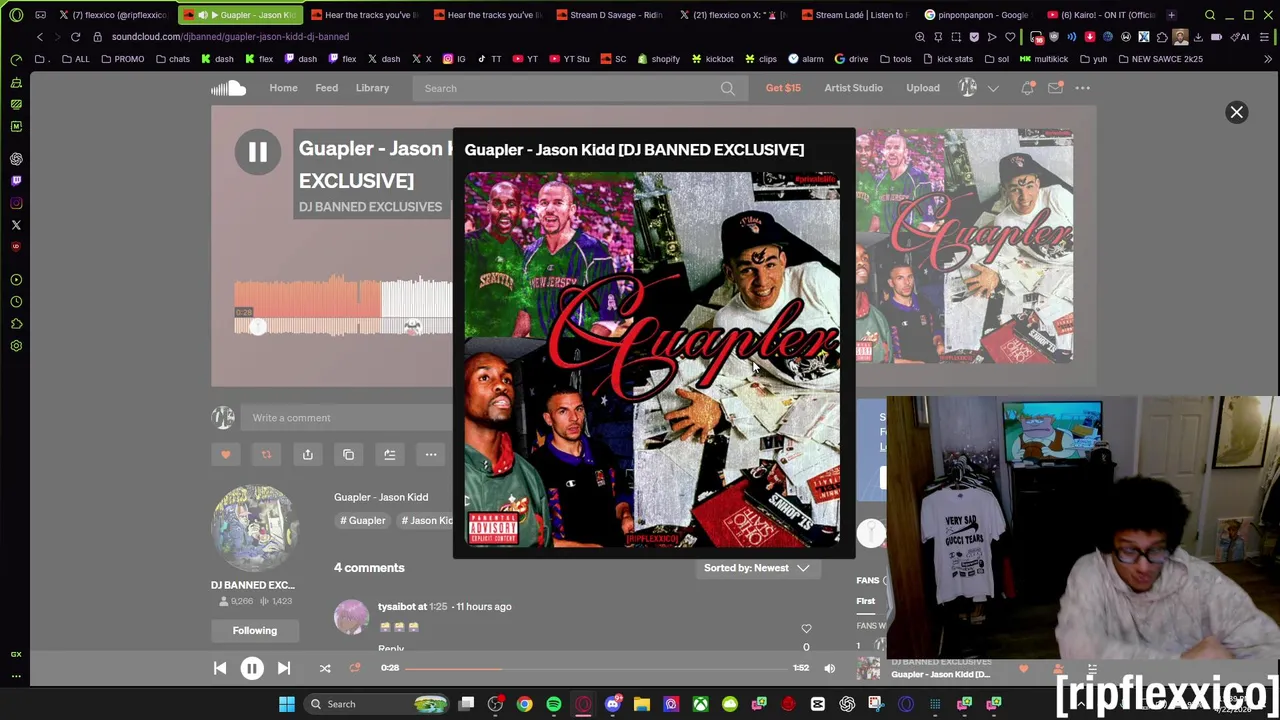Open extensions cube icon in Opera sidebar
The height and width of the screenshot is (720, 1280).
(16, 324)
